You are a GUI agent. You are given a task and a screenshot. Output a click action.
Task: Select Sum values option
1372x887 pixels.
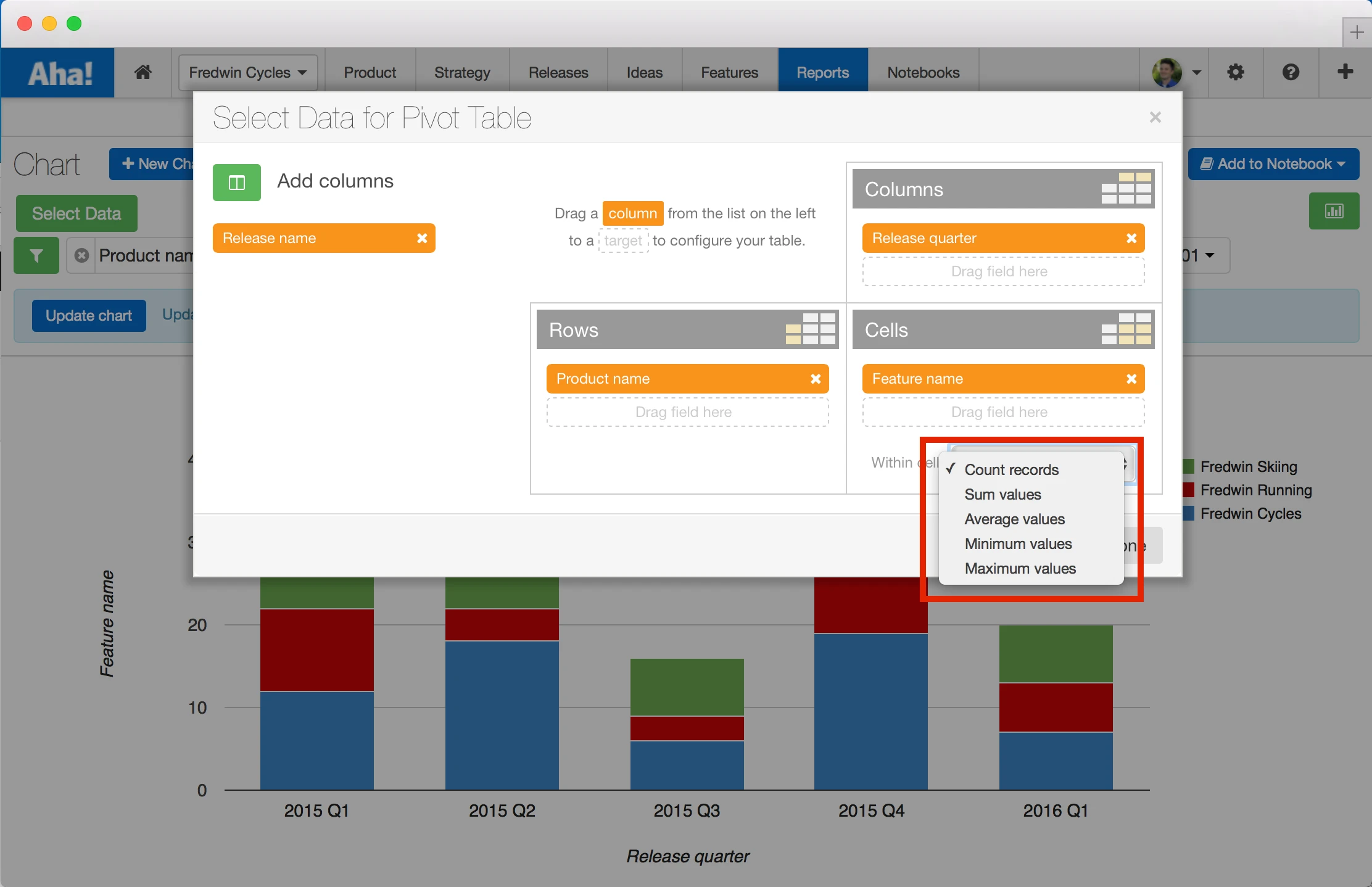tap(1002, 495)
